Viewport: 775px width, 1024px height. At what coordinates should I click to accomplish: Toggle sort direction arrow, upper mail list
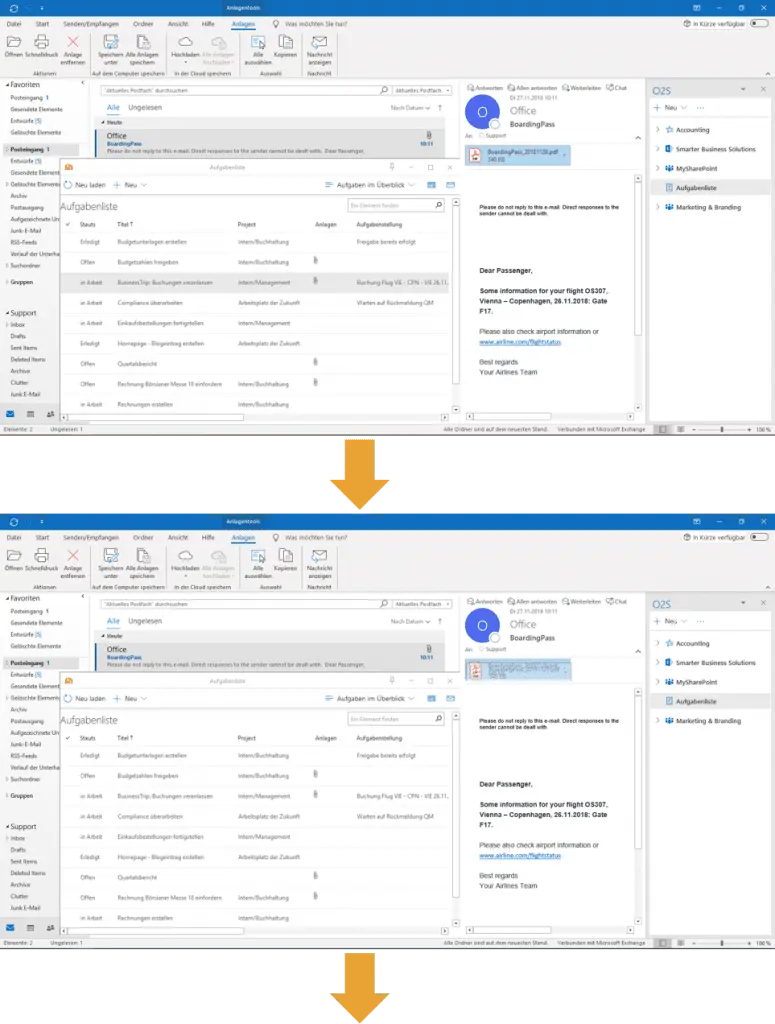pyautogui.click(x=440, y=108)
